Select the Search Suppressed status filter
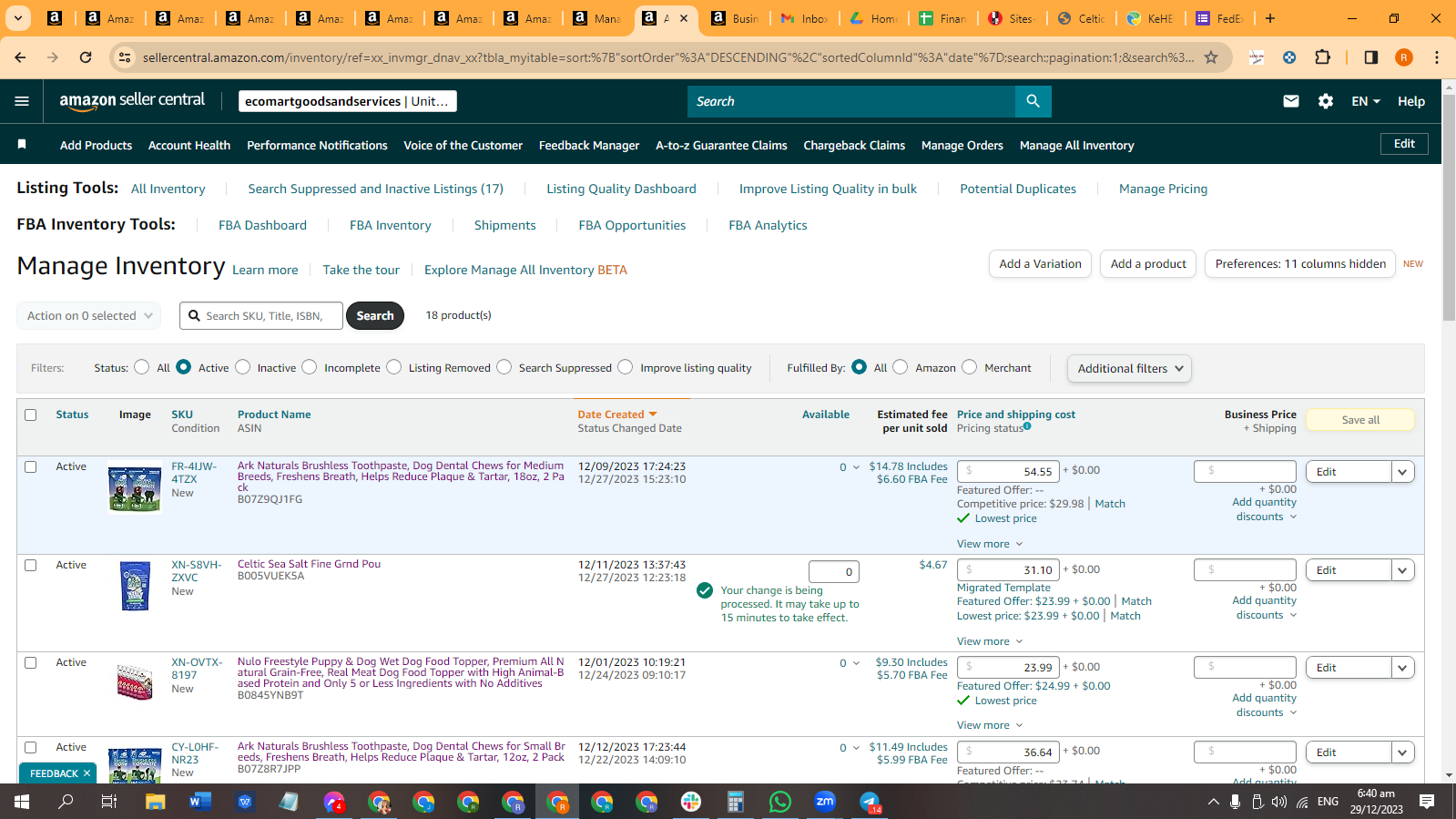1456x819 pixels. (504, 367)
